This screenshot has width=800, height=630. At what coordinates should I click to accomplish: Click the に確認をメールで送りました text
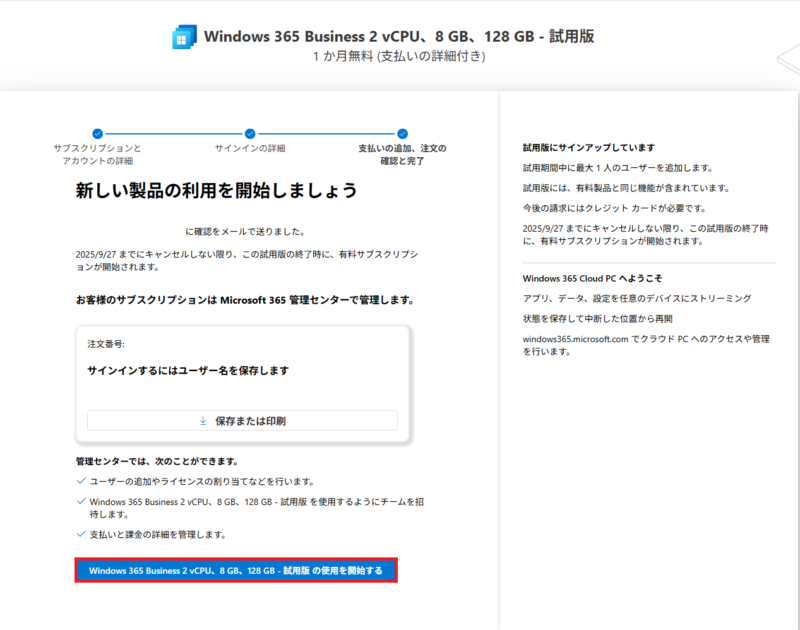pyautogui.click(x=245, y=232)
